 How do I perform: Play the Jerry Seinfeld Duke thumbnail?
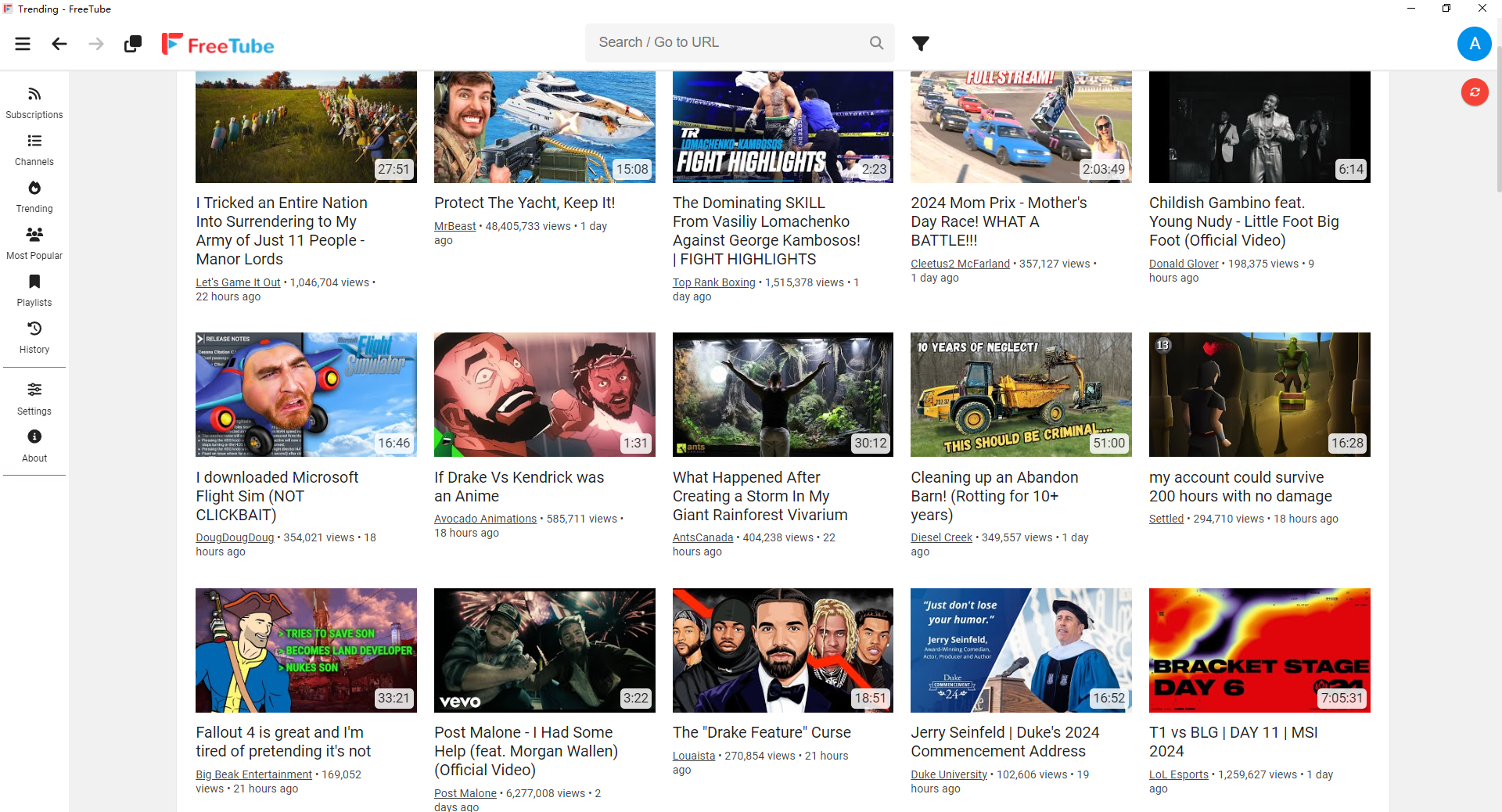click(x=1021, y=650)
